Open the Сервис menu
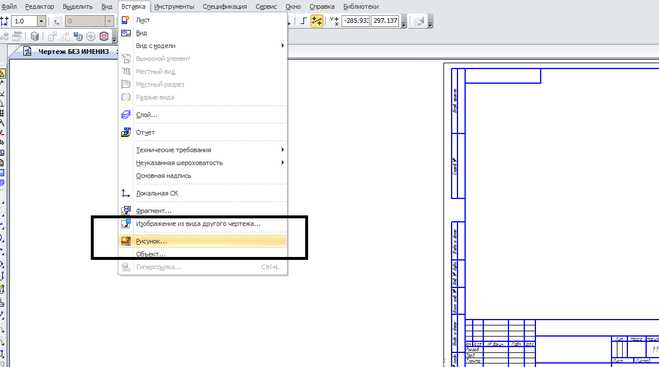Screen dimensions: 659x367 [x=266, y=7]
